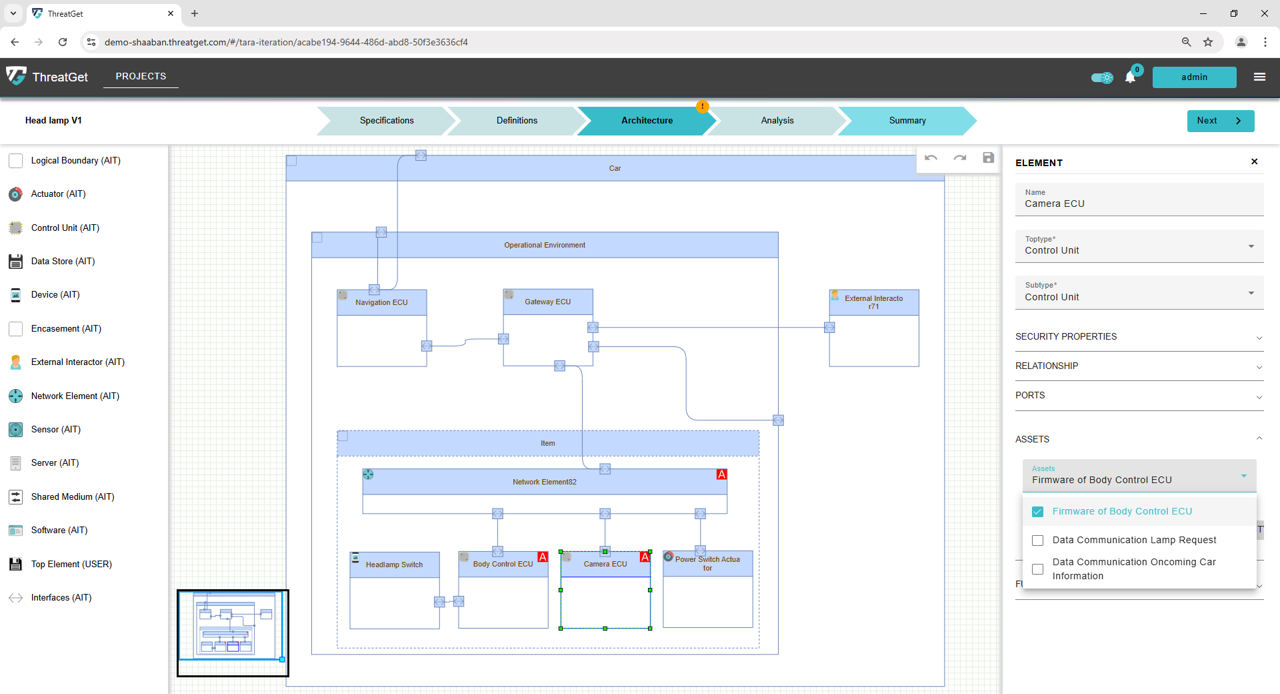Expand the Security Properties section
This screenshot has width=1280, height=694.
click(1138, 337)
